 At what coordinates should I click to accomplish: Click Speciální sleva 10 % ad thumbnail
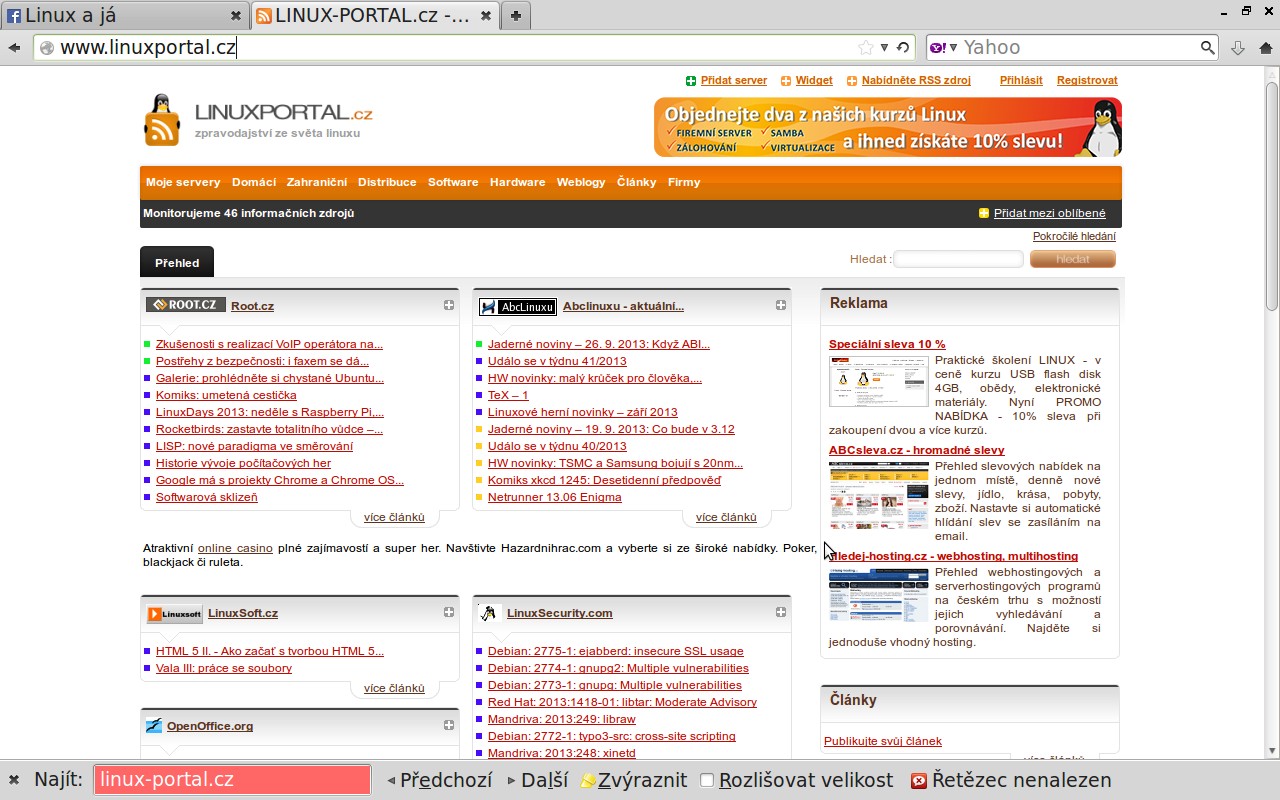(879, 380)
